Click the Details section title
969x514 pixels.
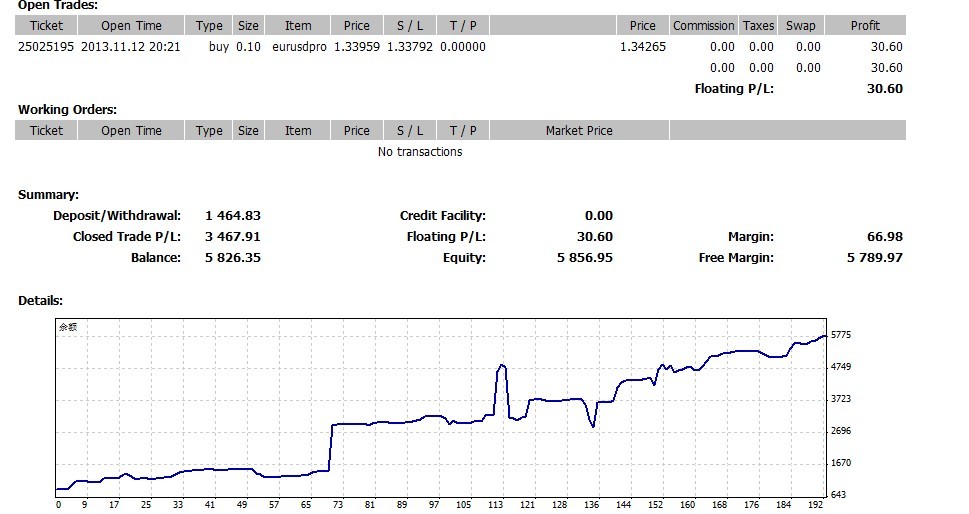click(x=40, y=301)
